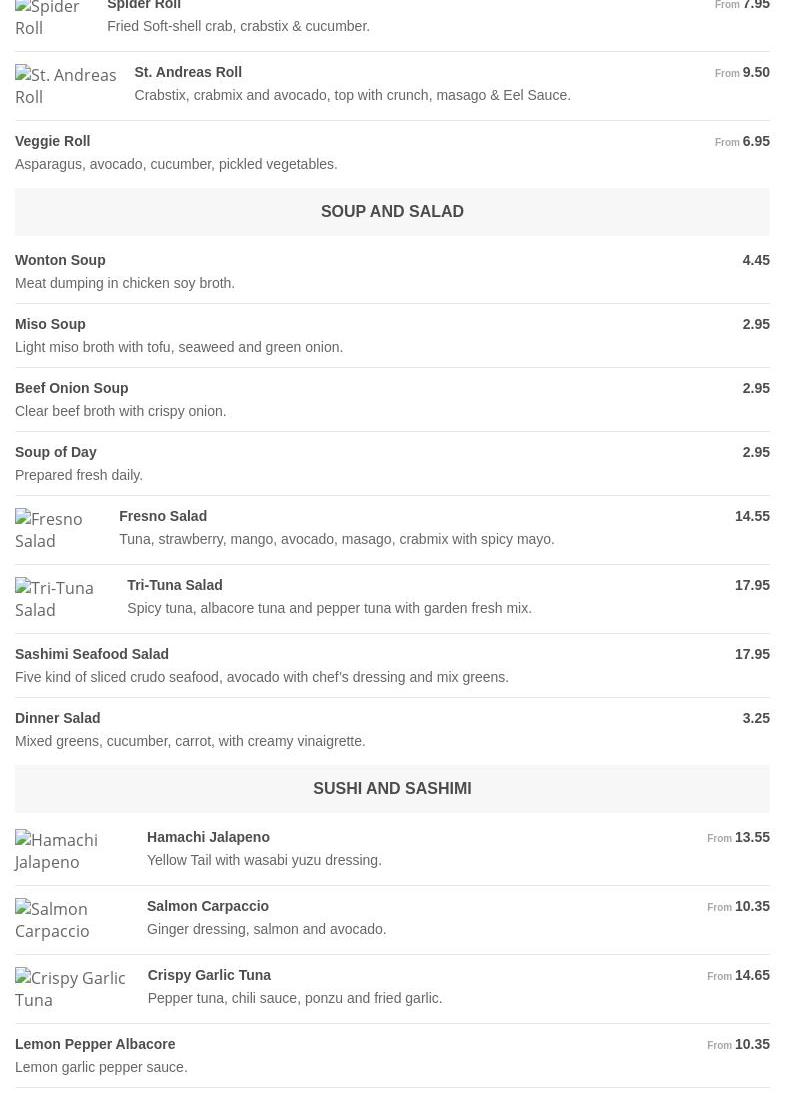This screenshot has width=785, height=1093.
Task: Open the Tri-Tuna Salad picture
Action: click(x=58, y=599)
